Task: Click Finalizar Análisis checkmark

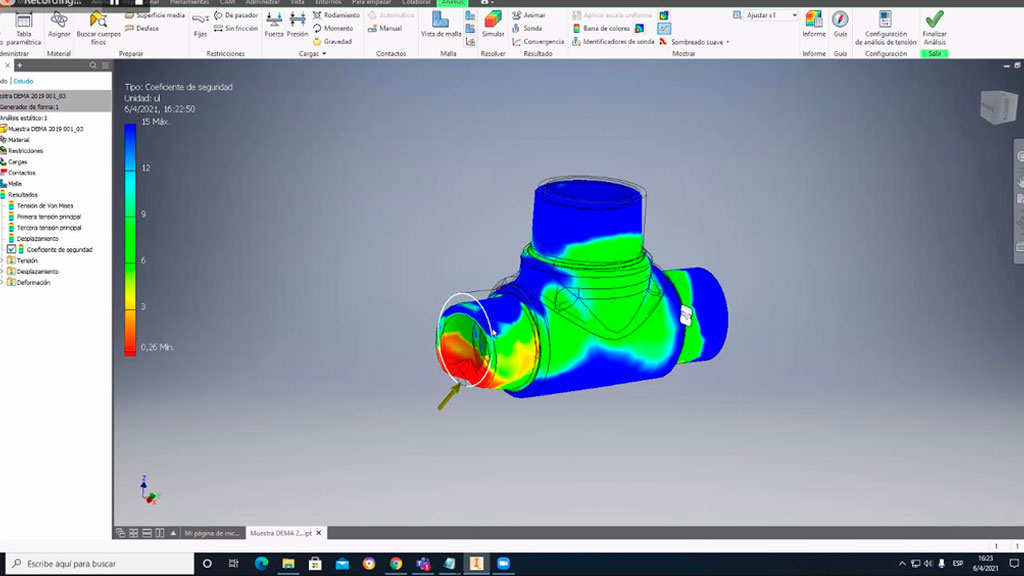Action: coord(935,23)
